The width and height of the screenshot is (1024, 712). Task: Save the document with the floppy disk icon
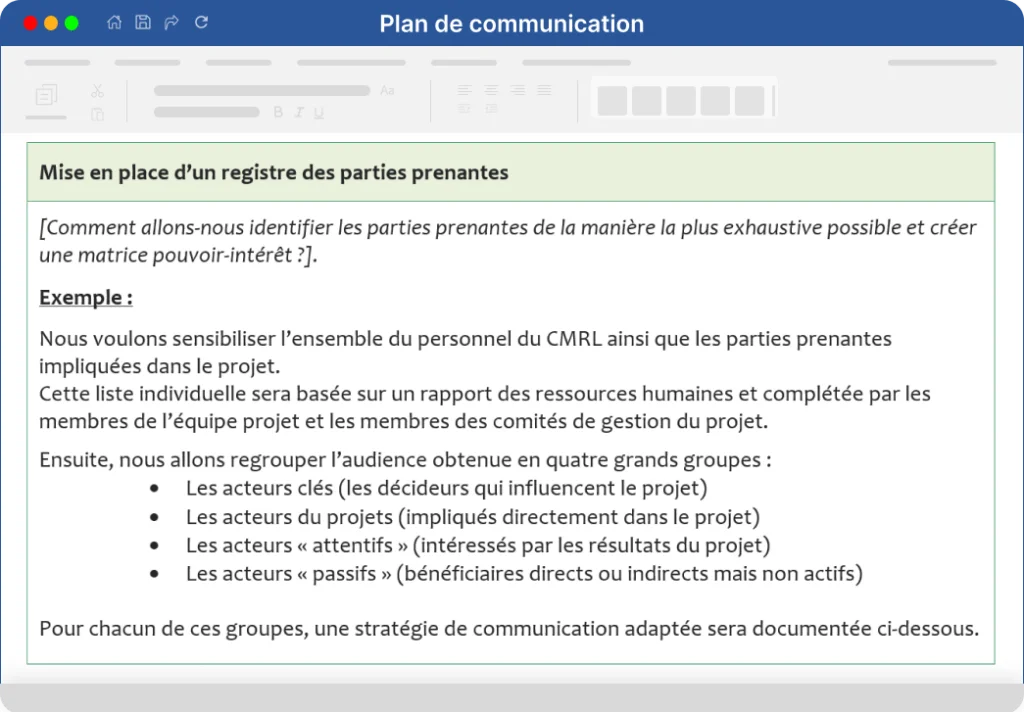pyautogui.click(x=143, y=22)
